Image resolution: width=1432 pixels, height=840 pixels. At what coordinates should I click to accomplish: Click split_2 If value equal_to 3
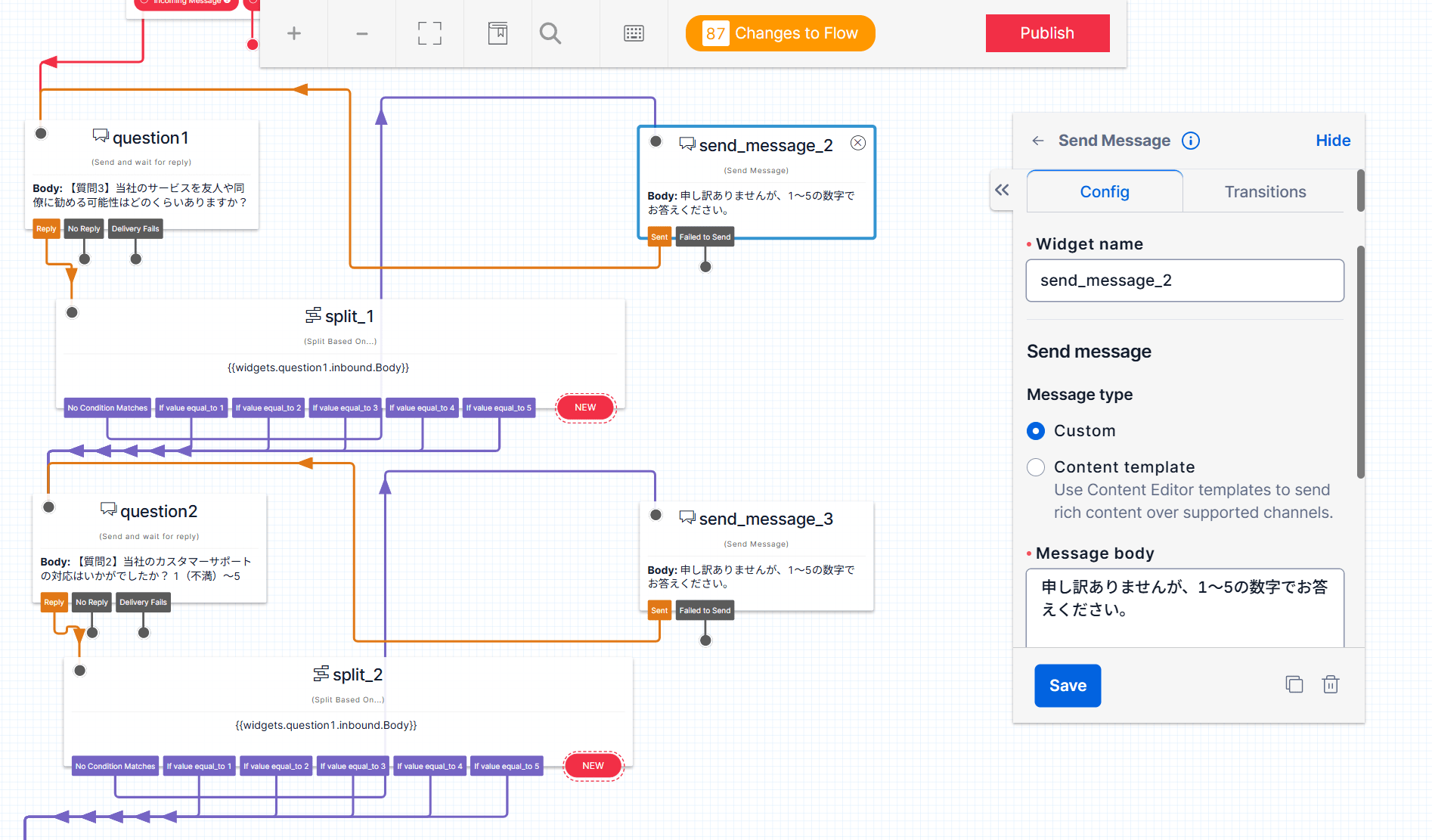tap(353, 766)
